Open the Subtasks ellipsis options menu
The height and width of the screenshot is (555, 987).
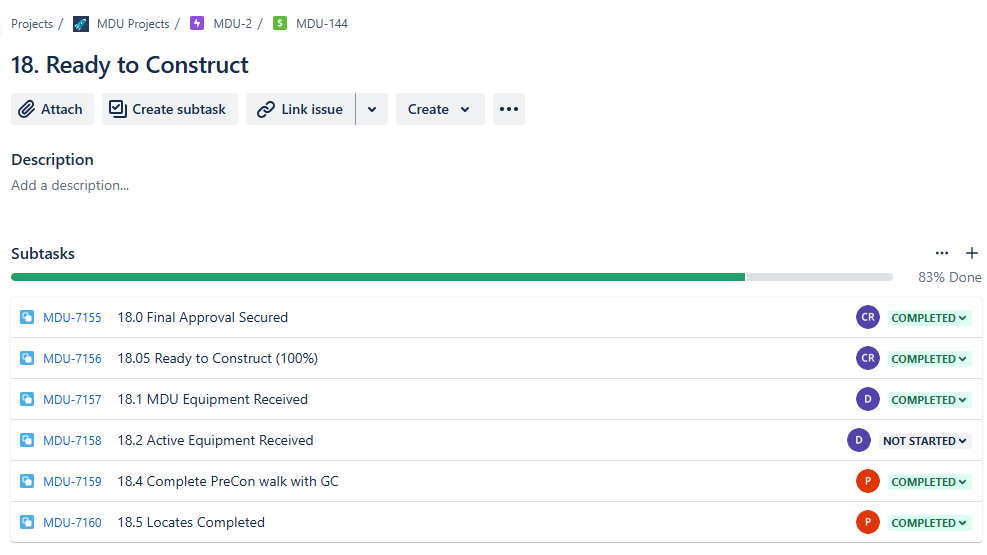pos(942,253)
